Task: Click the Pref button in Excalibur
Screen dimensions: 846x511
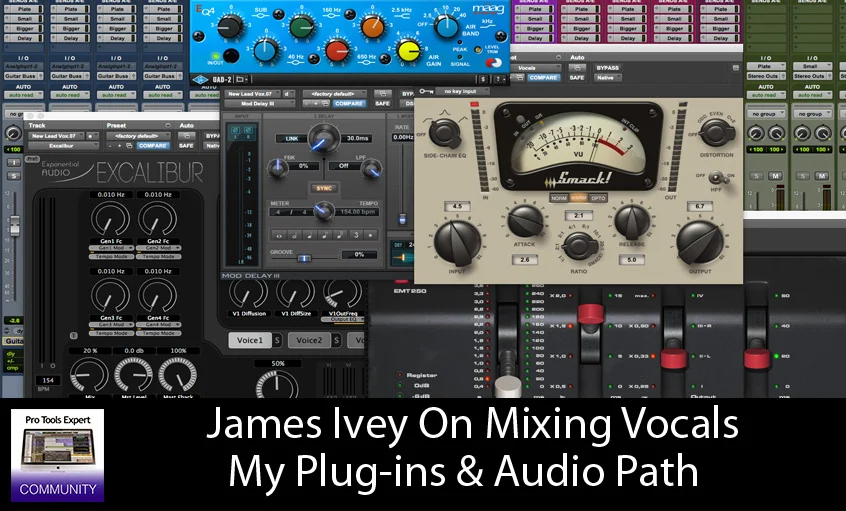Action: coord(32,159)
